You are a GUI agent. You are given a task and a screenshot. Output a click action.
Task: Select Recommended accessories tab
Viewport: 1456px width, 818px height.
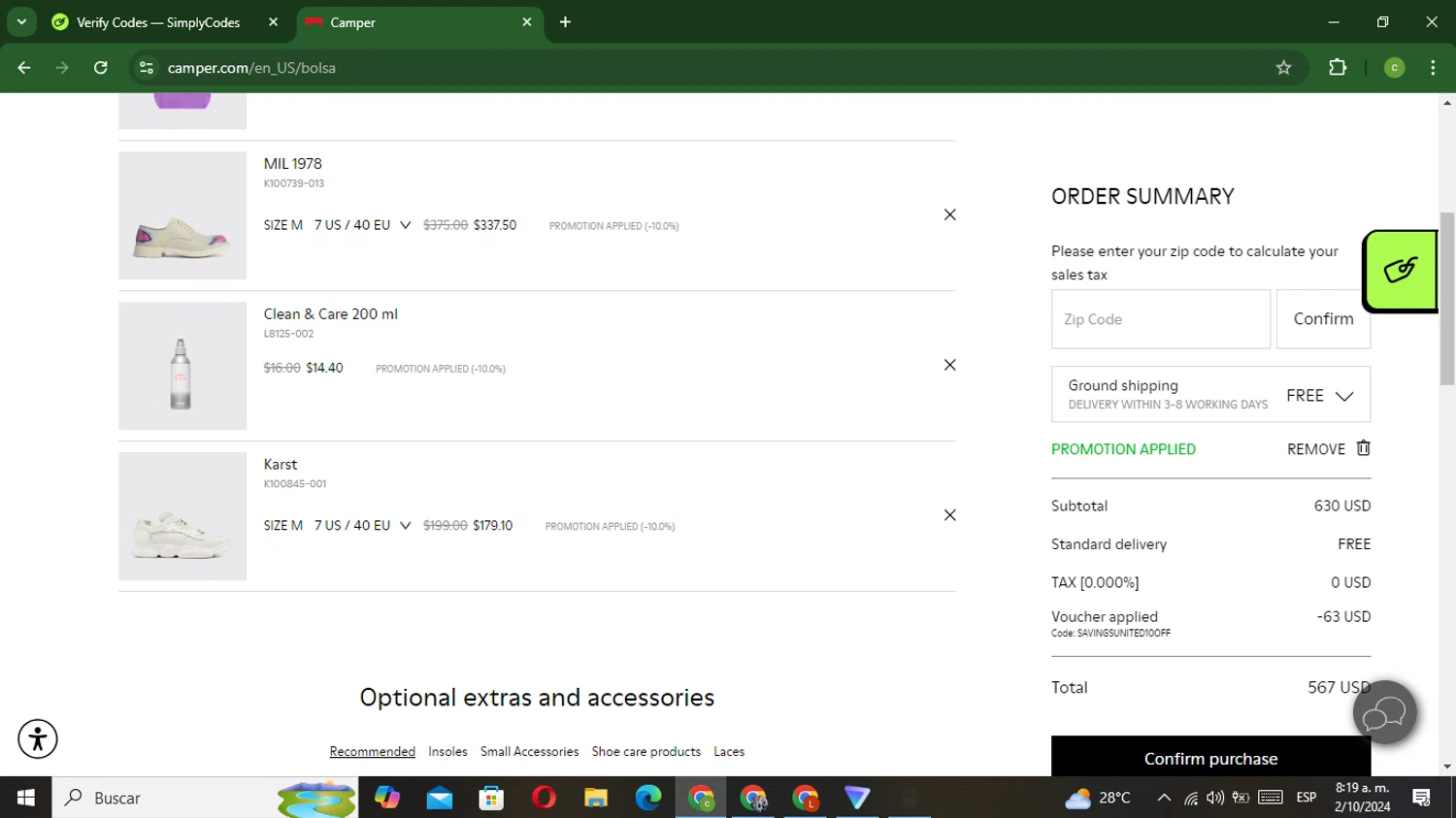372,752
